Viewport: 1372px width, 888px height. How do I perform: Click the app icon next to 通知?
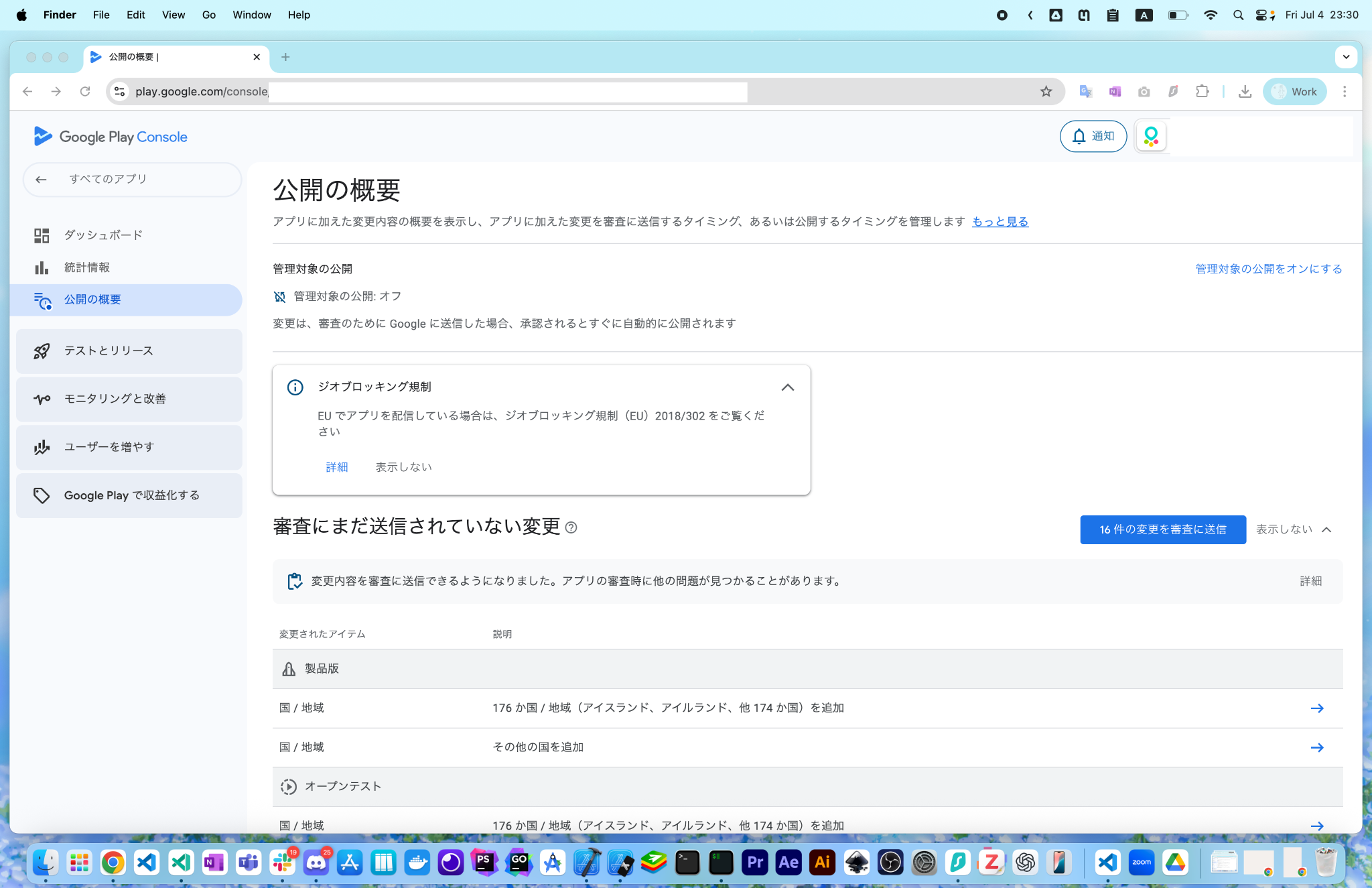click(x=1151, y=136)
